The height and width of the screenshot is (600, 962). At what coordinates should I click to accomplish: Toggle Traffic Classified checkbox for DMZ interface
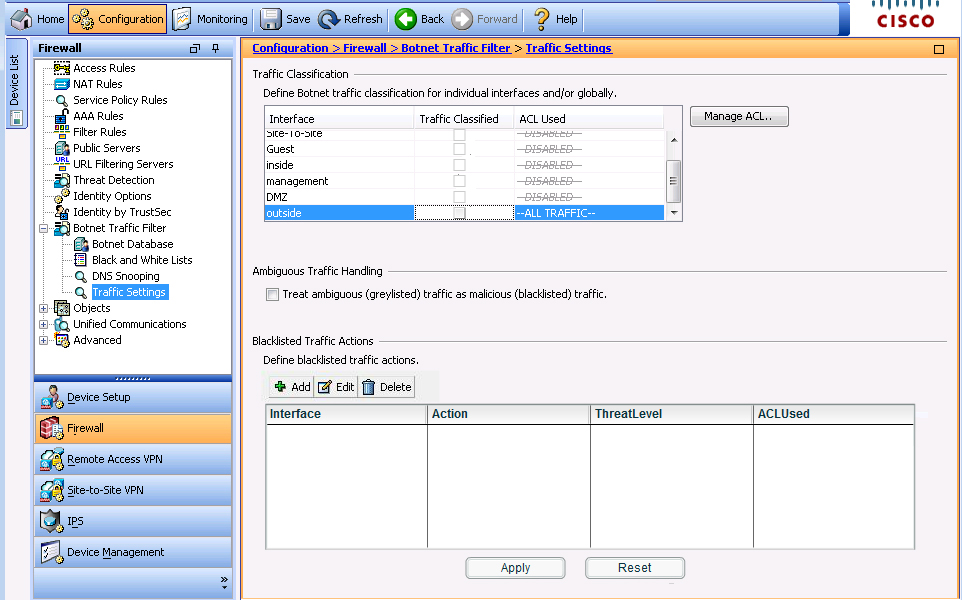(x=460, y=197)
